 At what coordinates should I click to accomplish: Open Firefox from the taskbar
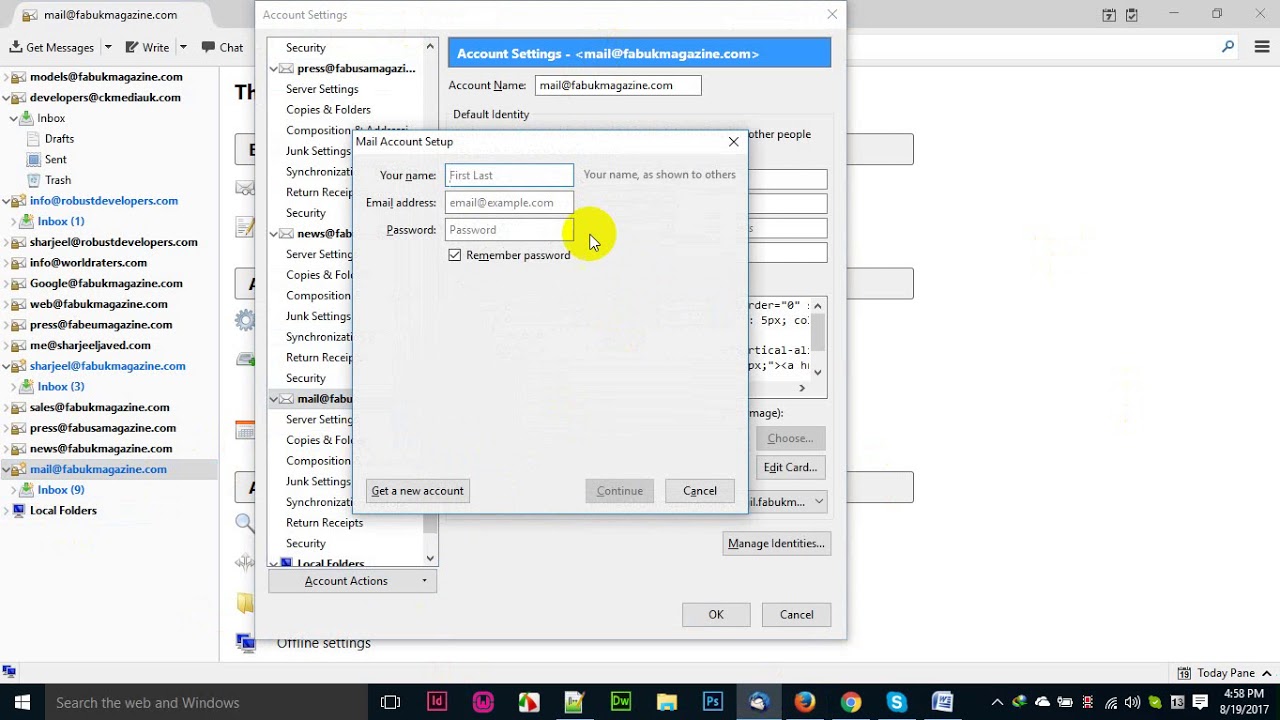click(x=805, y=702)
